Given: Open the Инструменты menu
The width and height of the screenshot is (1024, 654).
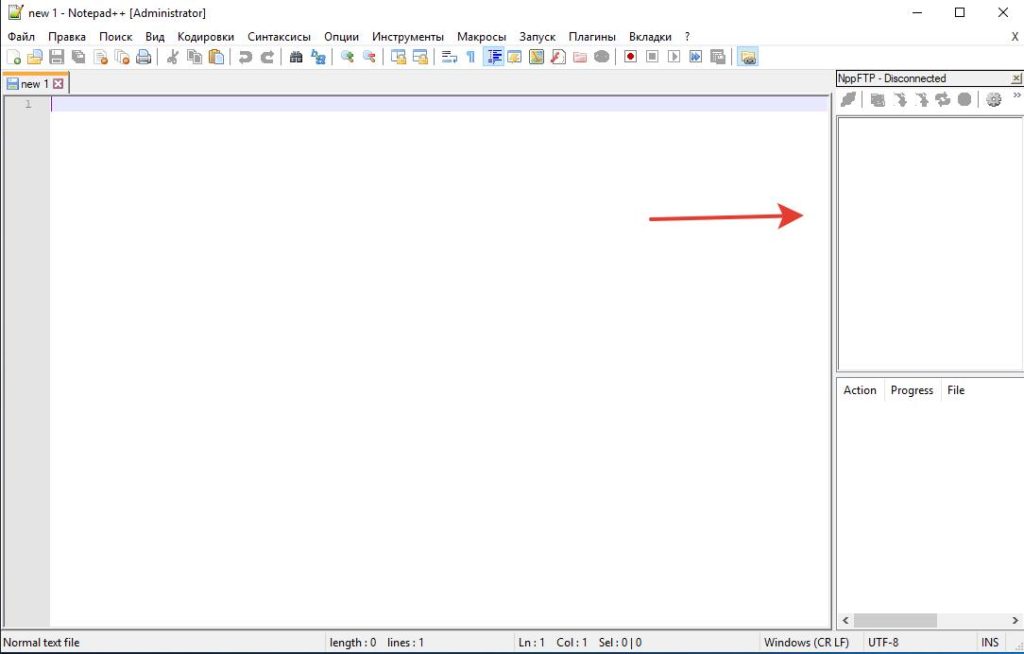Looking at the screenshot, I should coord(408,37).
